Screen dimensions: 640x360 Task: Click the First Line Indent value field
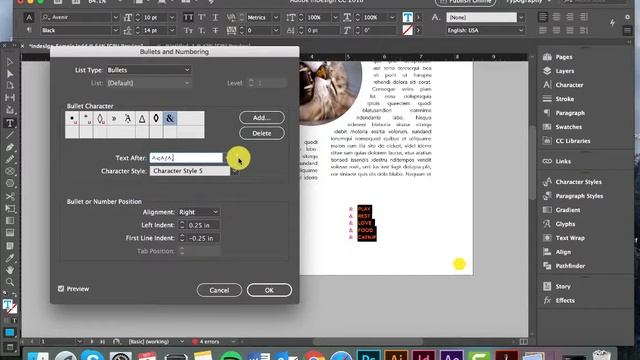pos(203,238)
